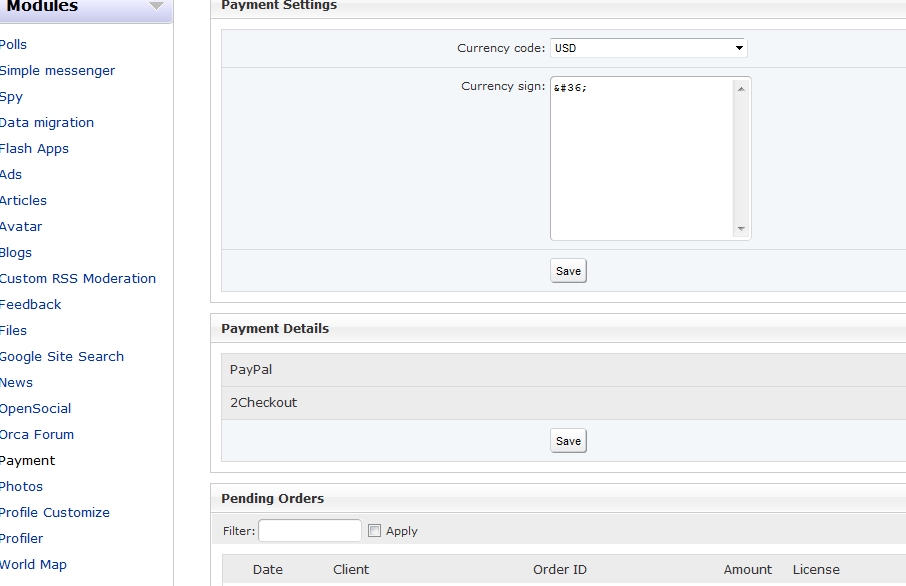
Task: Enable the Apply filter checkbox
Action: [x=375, y=531]
